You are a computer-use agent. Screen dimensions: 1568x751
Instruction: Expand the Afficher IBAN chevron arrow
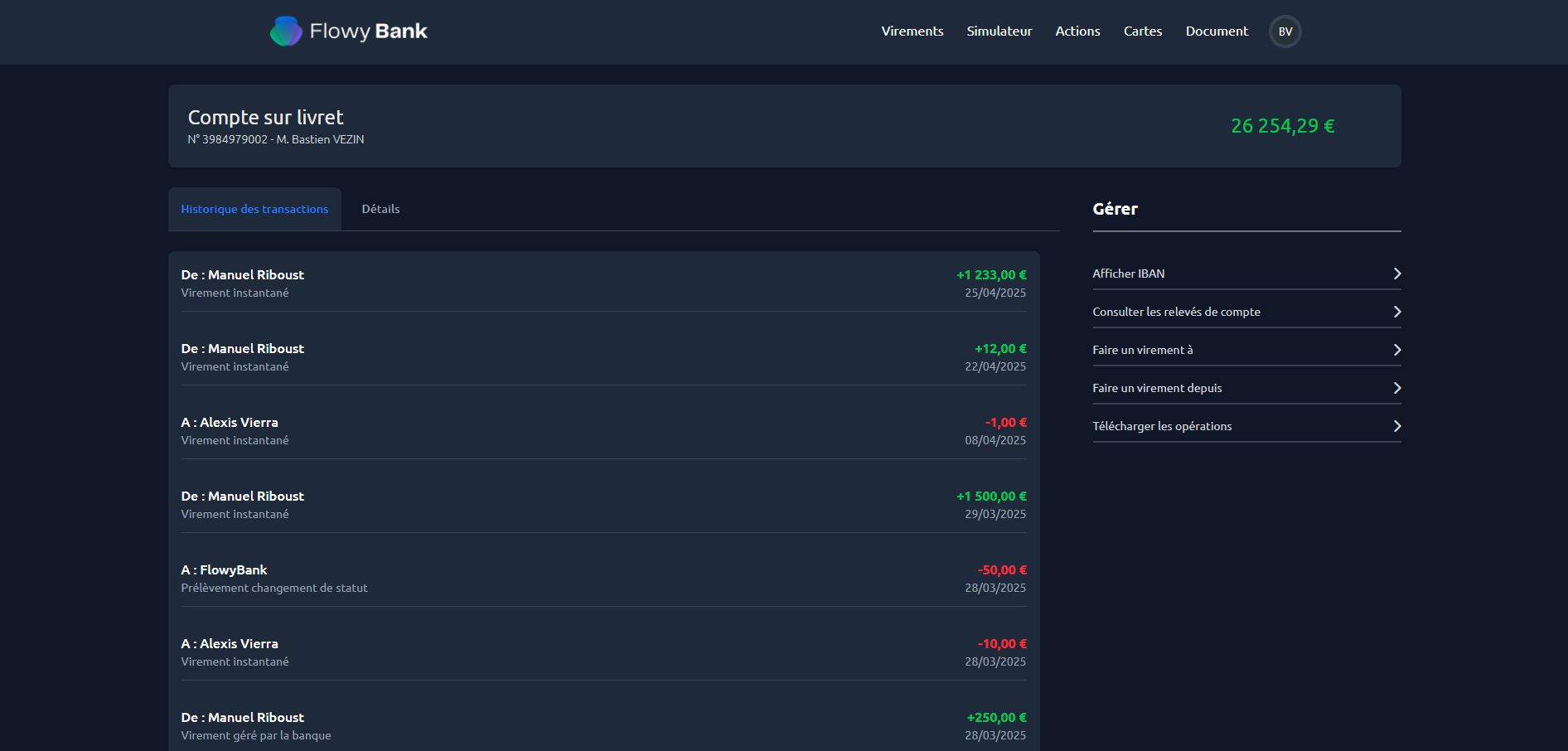point(1396,274)
